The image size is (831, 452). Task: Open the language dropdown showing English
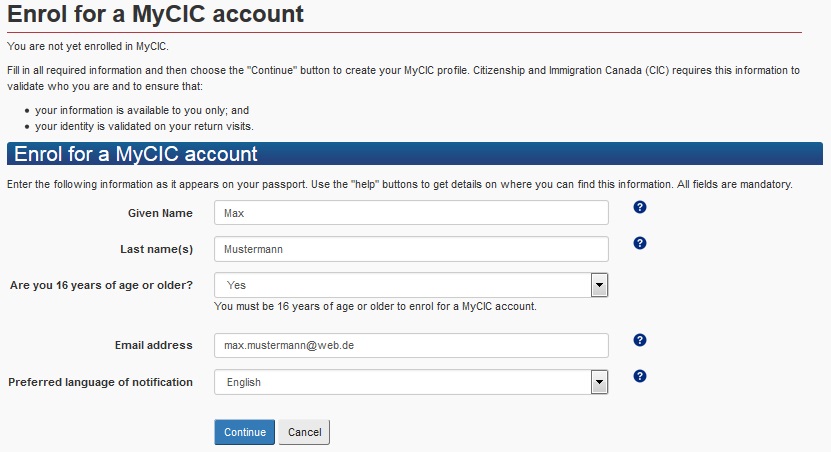point(411,382)
